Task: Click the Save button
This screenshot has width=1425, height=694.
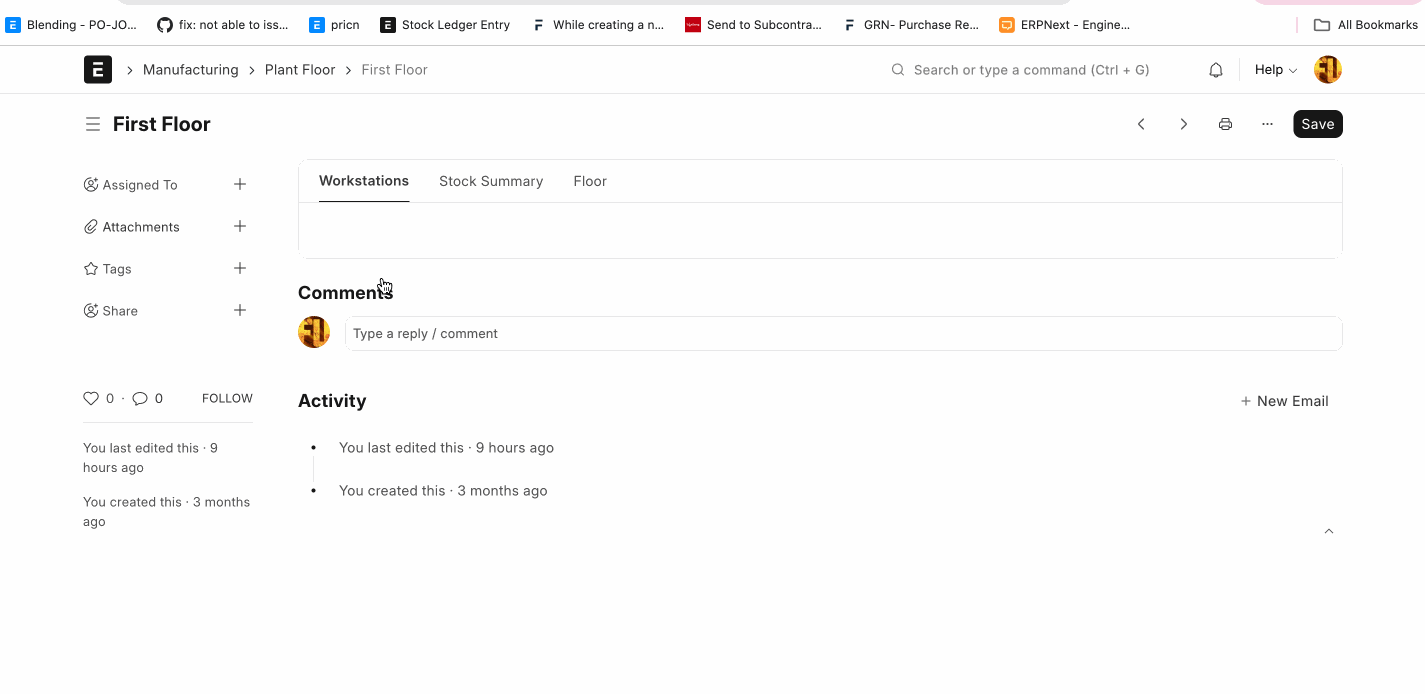Action: point(1317,124)
